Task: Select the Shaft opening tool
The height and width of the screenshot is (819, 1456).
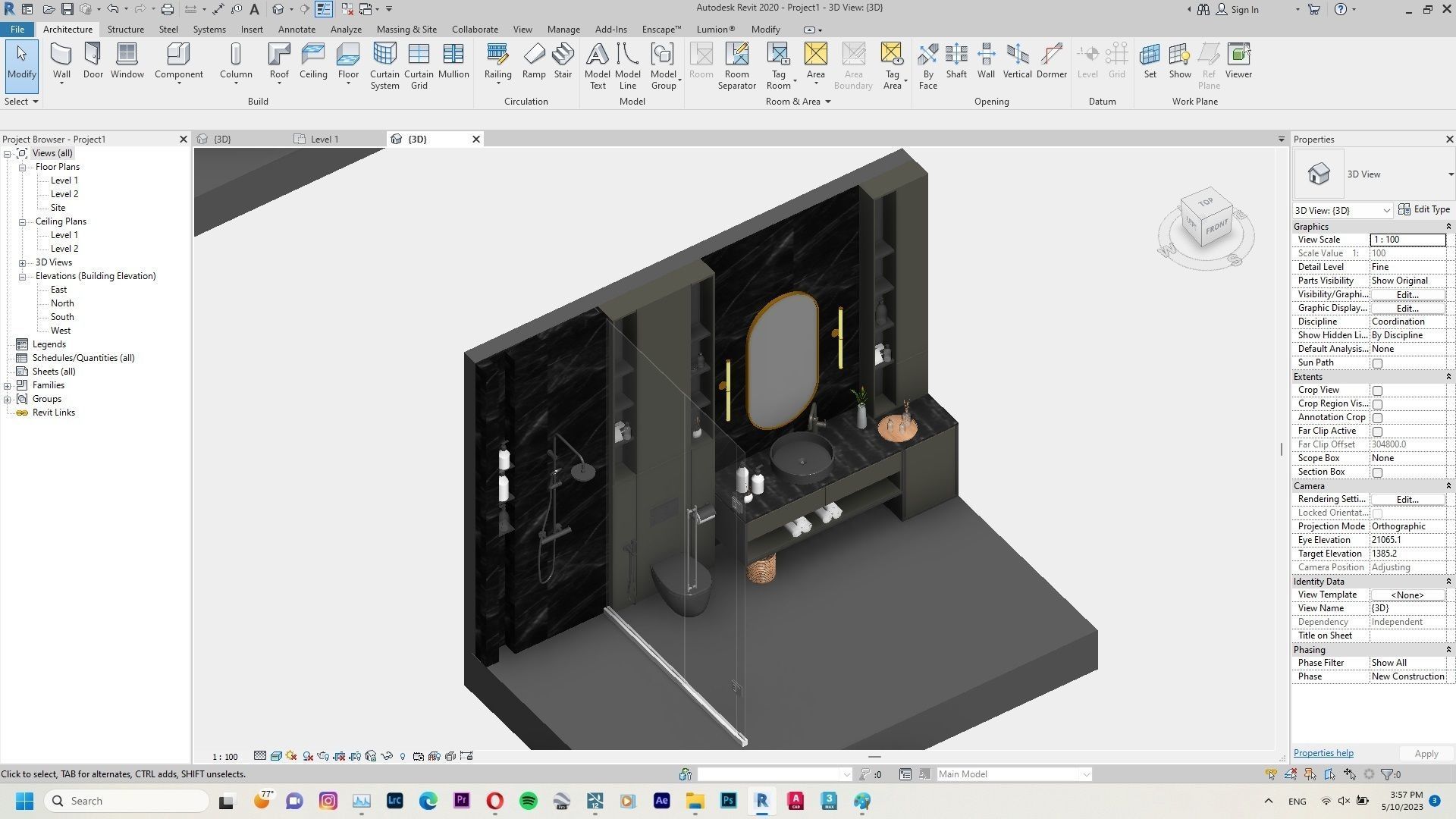Action: 956,61
